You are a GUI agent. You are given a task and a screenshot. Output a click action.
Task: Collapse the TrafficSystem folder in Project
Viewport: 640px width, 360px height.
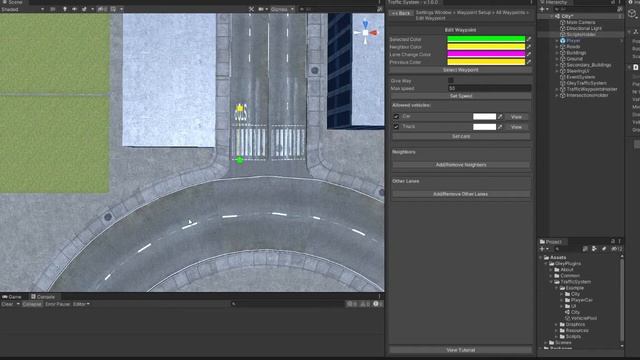pos(551,282)
